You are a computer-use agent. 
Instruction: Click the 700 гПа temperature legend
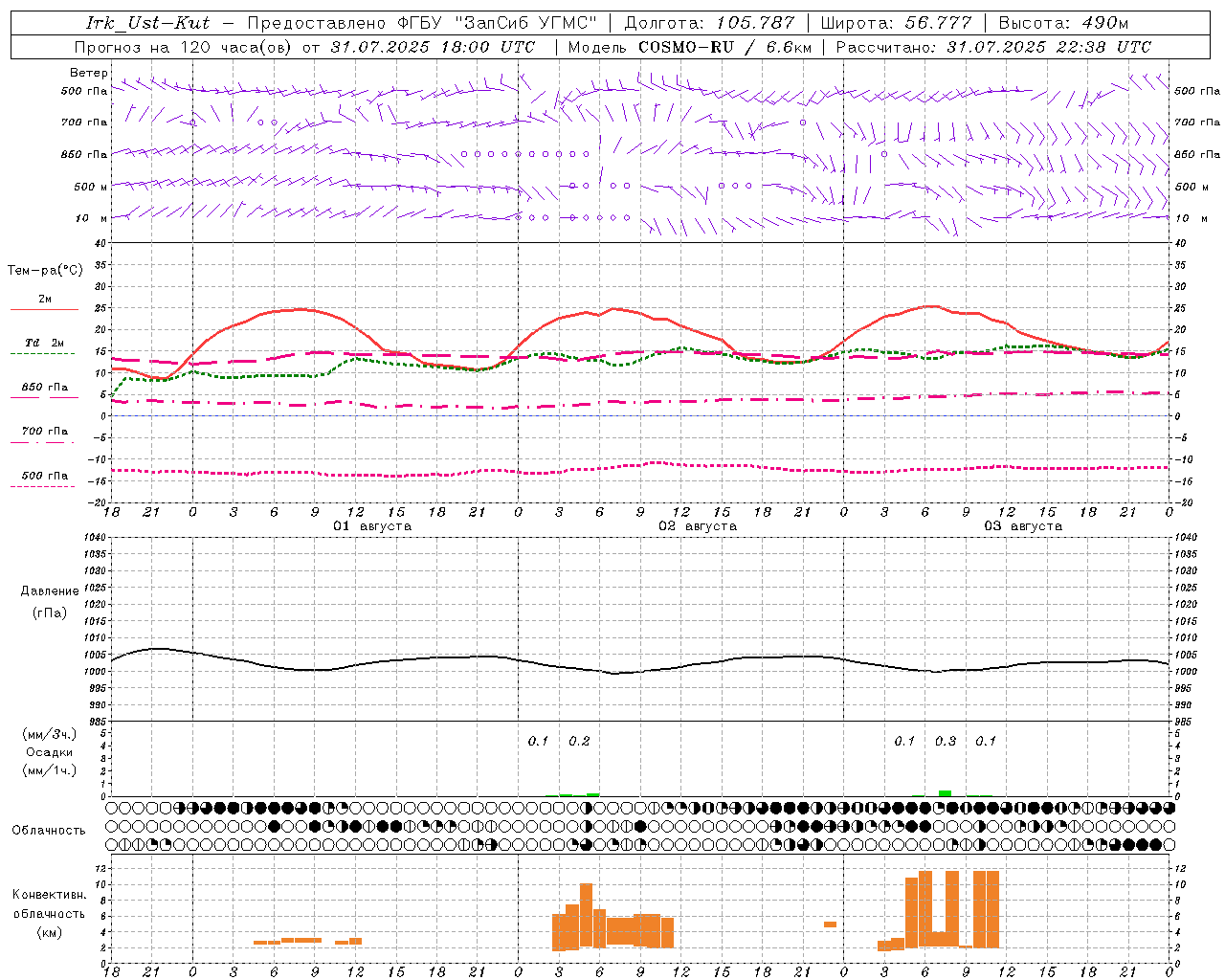click(44, 432)
